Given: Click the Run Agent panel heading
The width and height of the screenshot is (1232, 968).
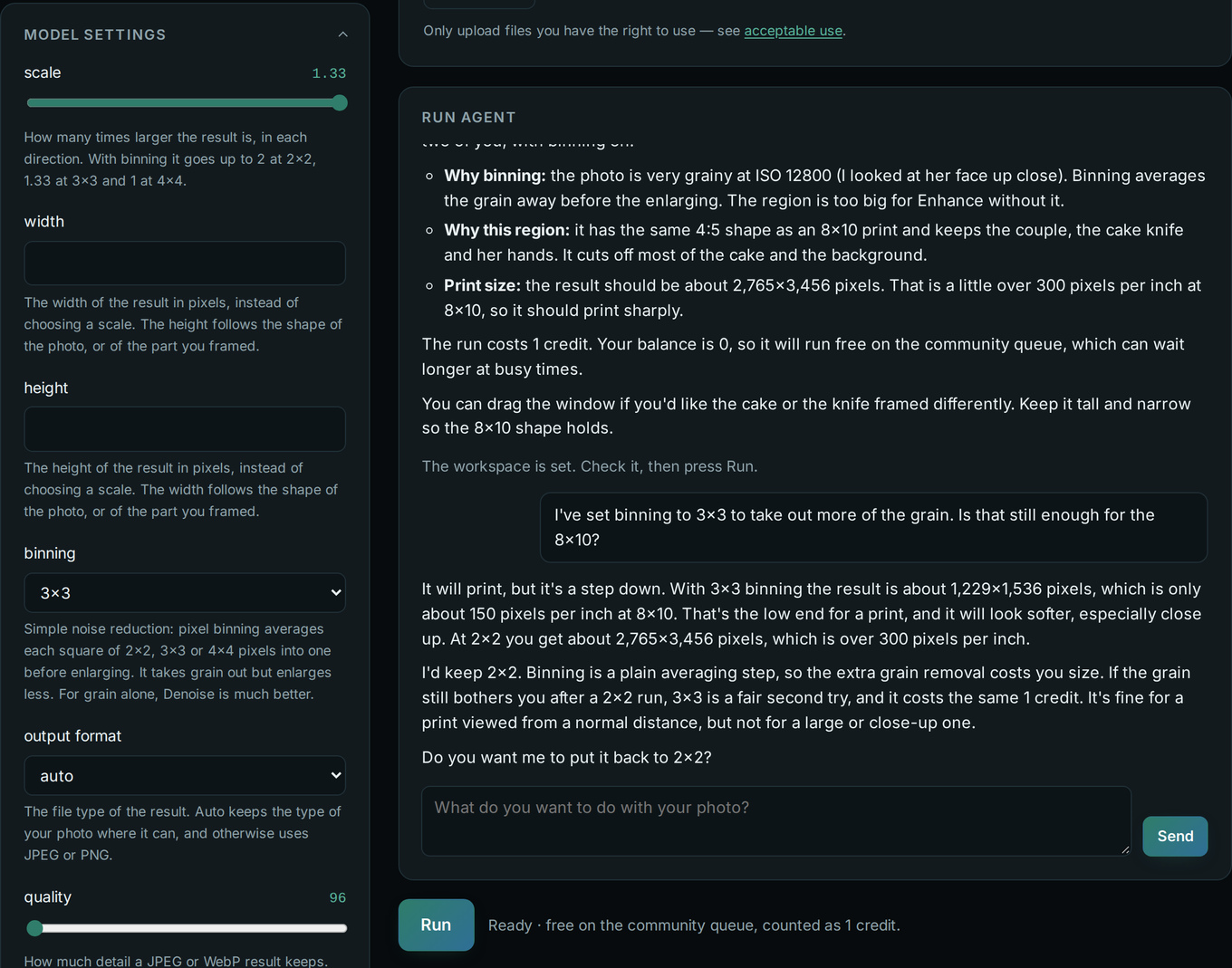Looking at the screenshot, I should (x=468, y=118).
